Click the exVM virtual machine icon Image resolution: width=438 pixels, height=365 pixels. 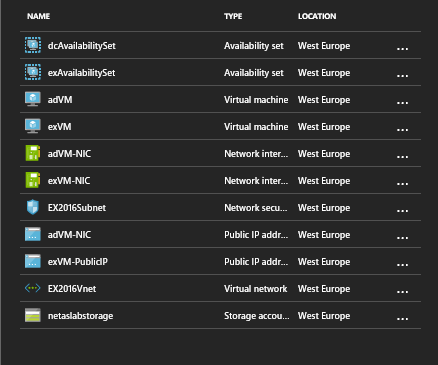[x=33, y=126]
